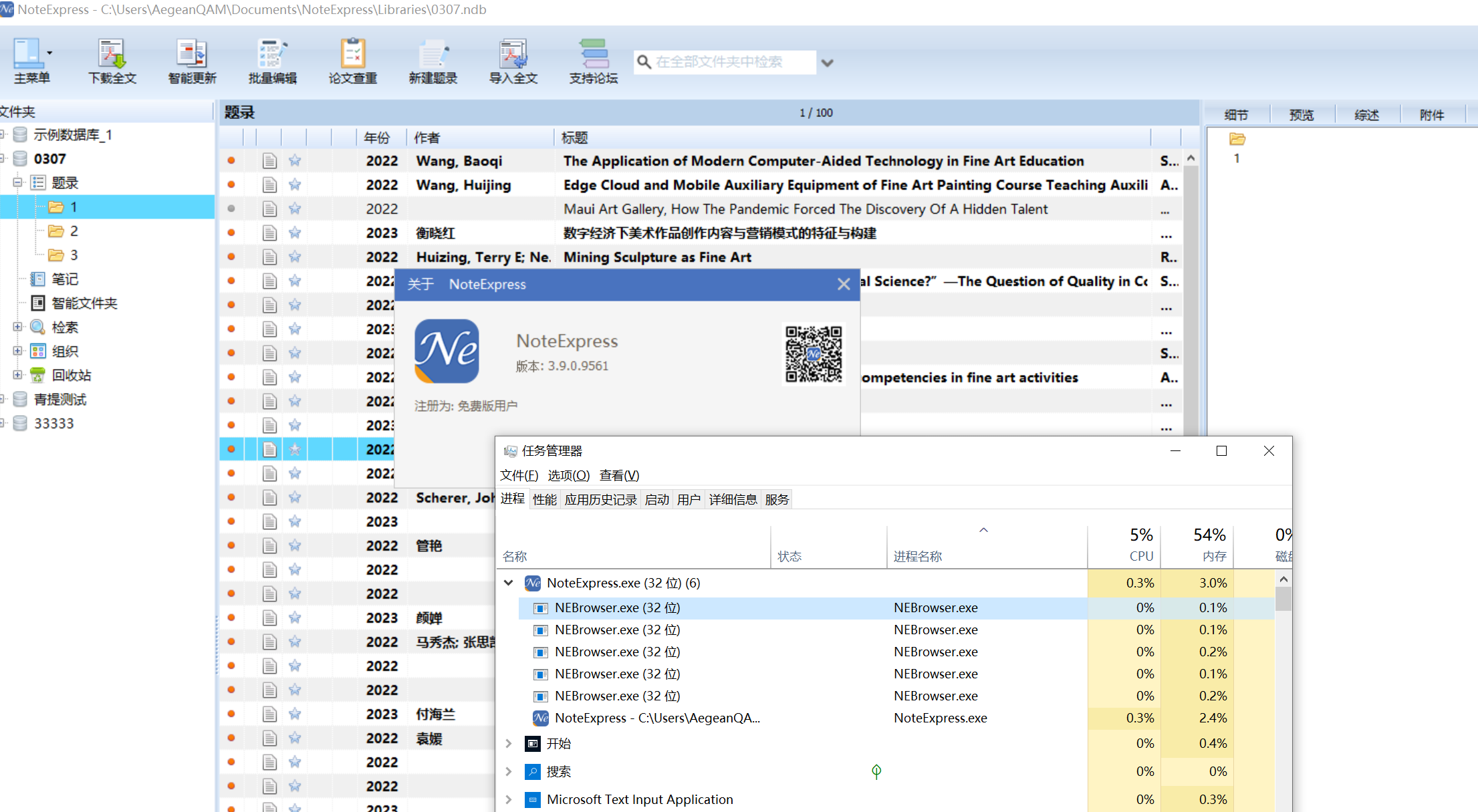Sort processes by the 内存 column header
This screenshot has width=1478, height=812.
[1197, 546]
